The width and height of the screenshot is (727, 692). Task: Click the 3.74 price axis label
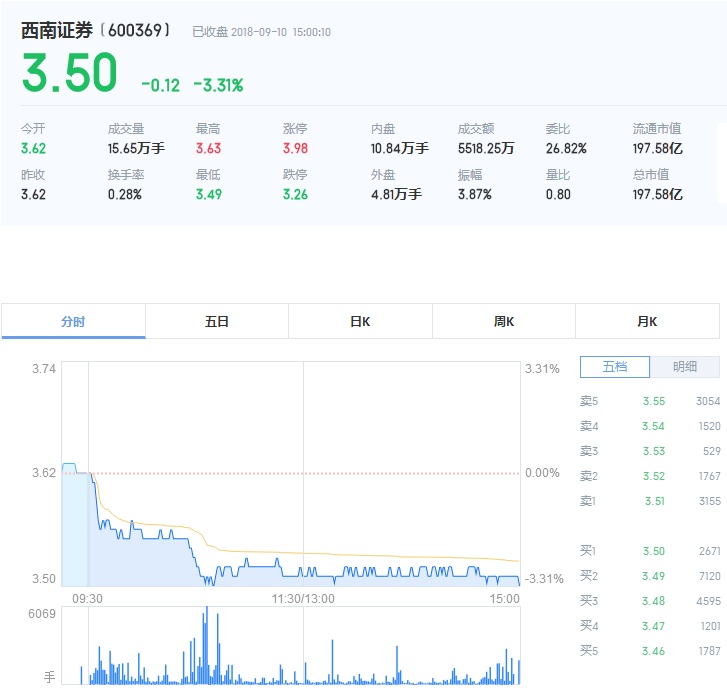pyautogui.click(x=44, y=369)
